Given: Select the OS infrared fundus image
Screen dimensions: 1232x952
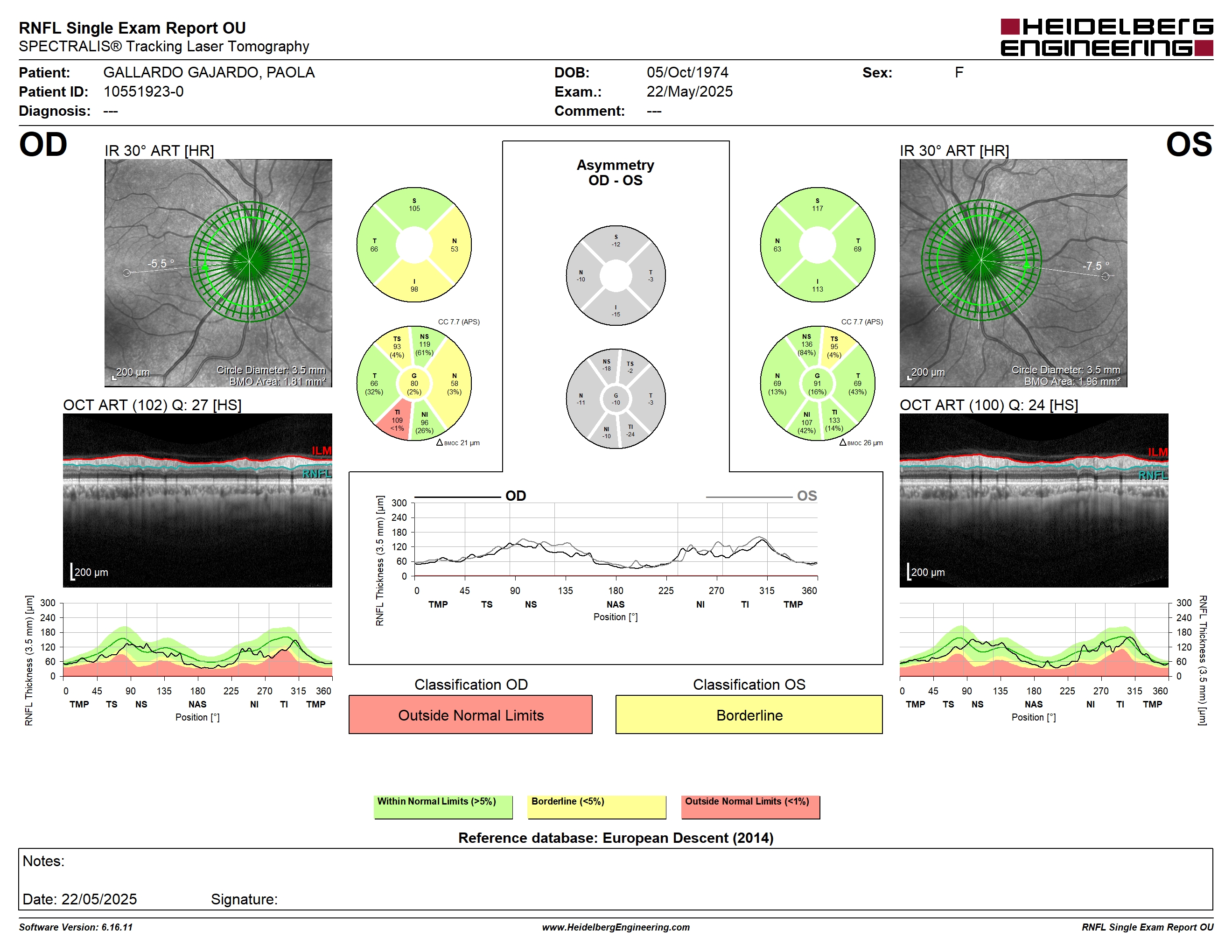Looking at the screenshot, I should pyautogui.click(x=1013, y=273).
